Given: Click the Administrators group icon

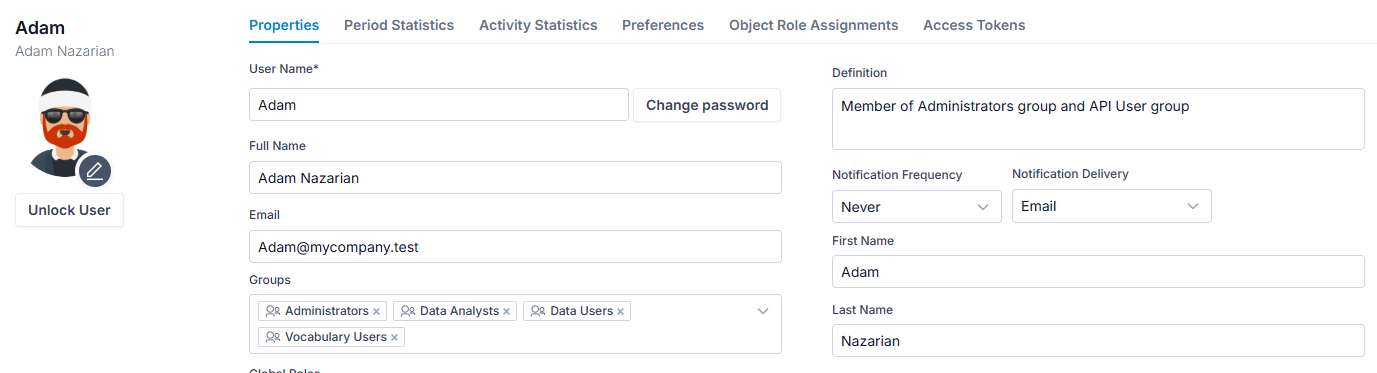Looking at the screenshot, I should point(273,311).
